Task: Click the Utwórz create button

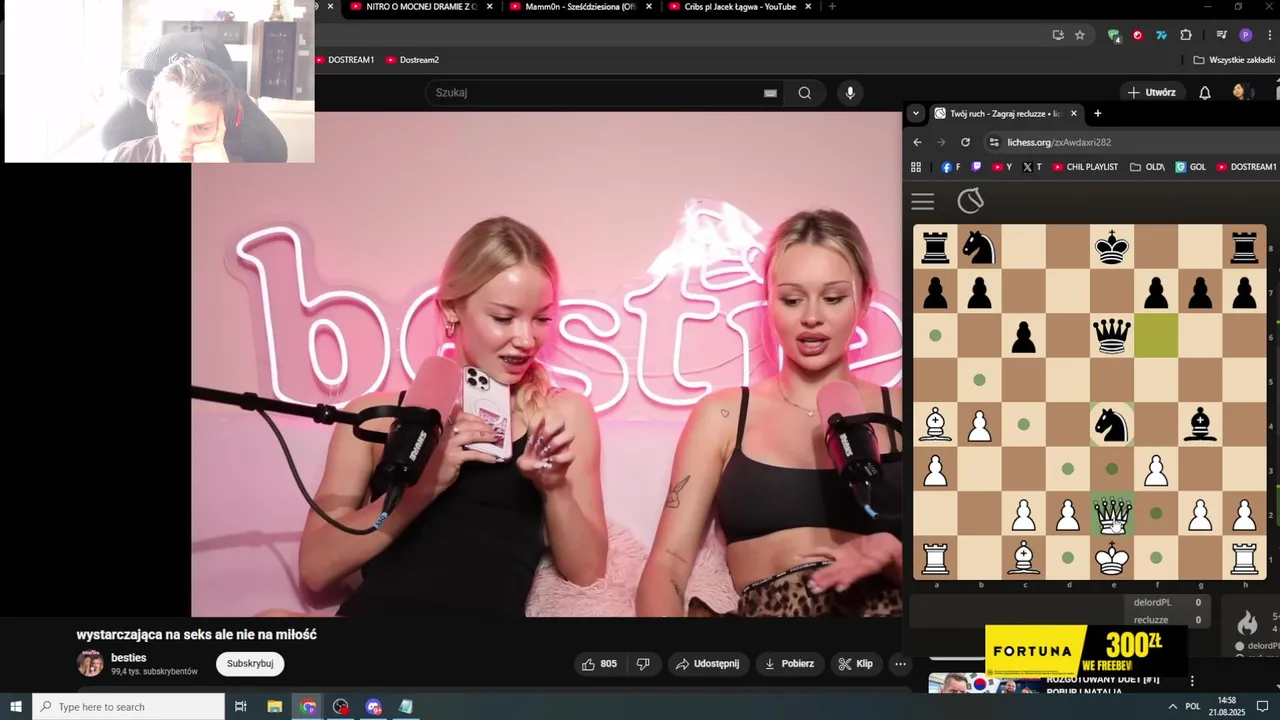Action: pyautogui.click(x=1151, y=92)
